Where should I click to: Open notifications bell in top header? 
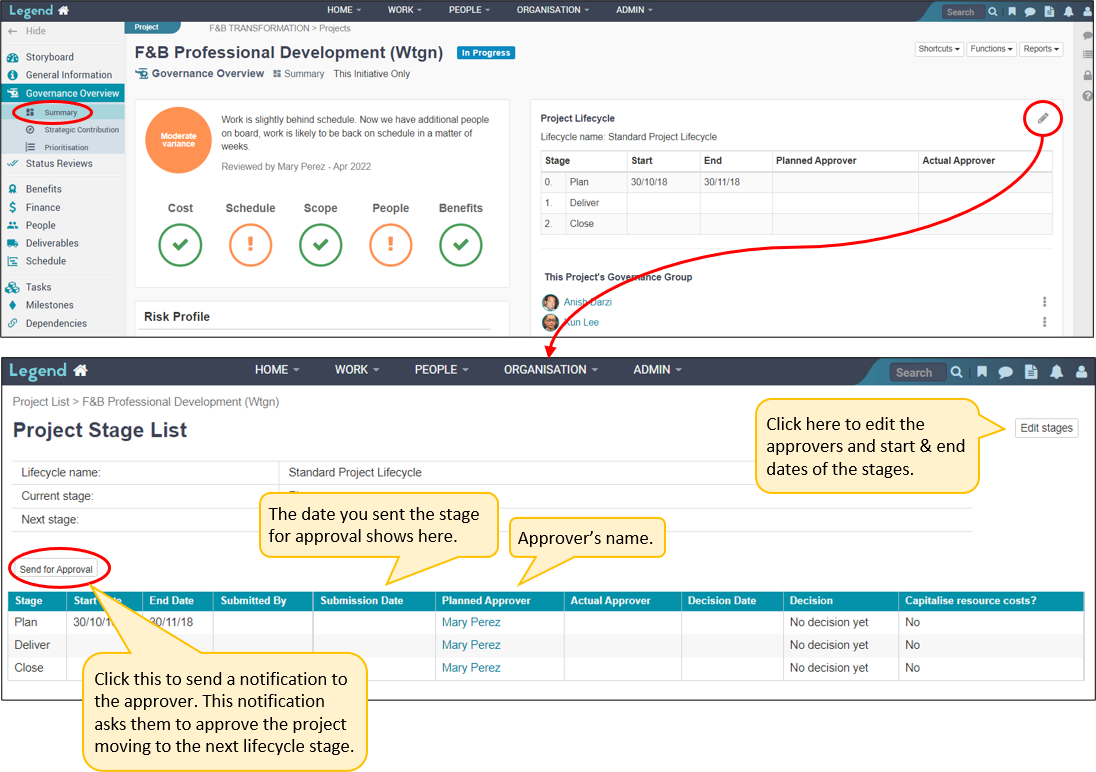click(1069, 12)
